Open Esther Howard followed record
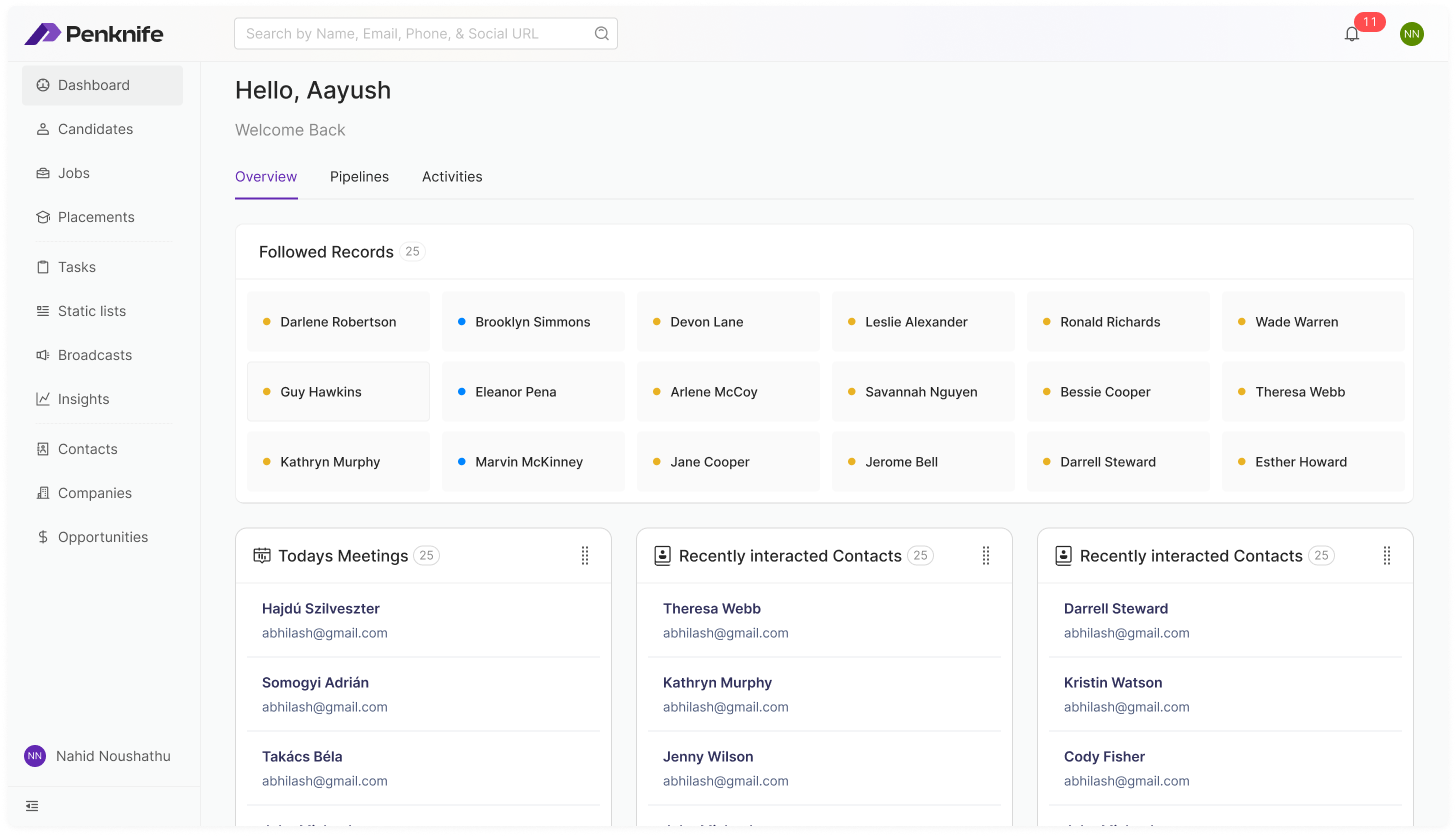The width and height of the screenshot is (1456, 836). [x=1313, y=462]
